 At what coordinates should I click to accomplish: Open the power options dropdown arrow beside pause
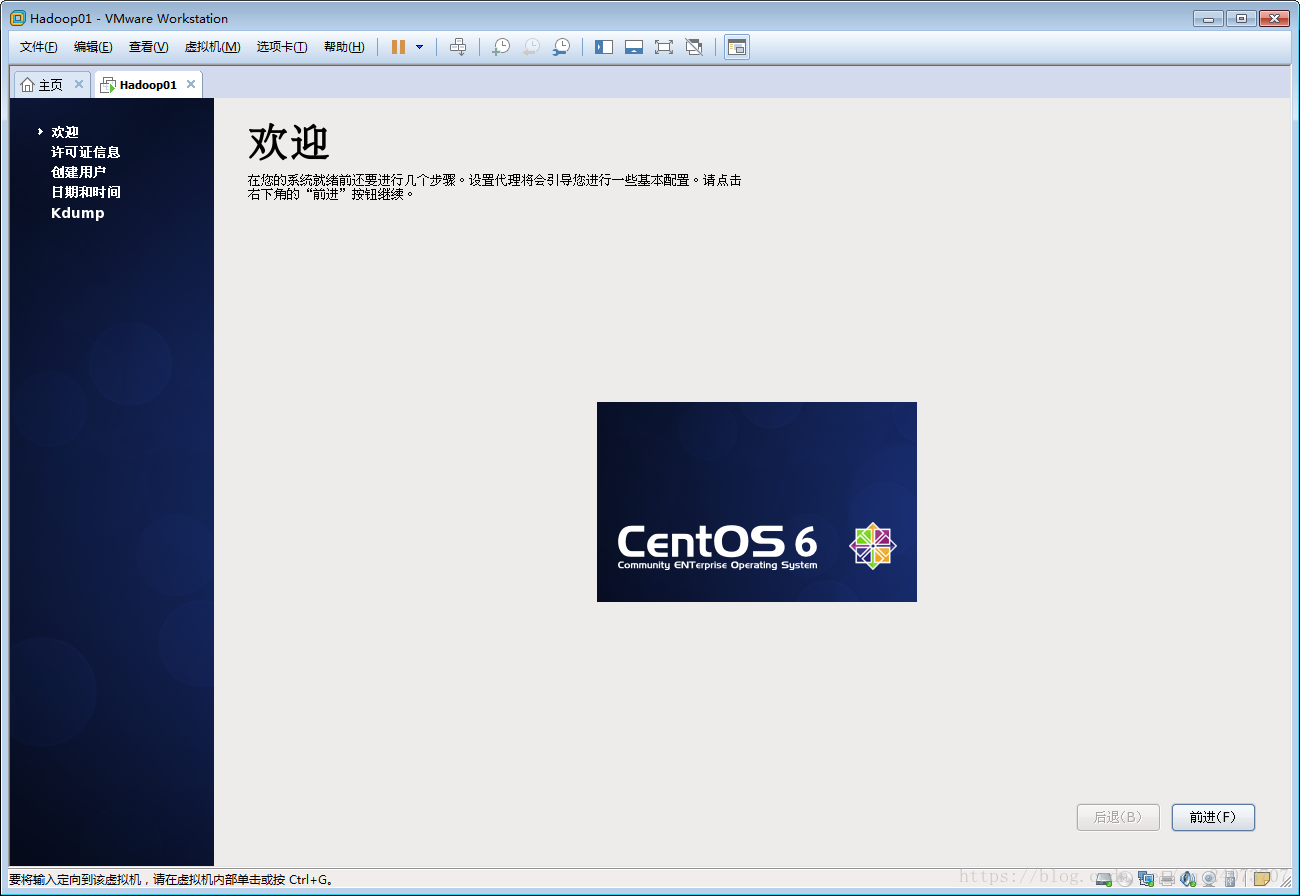coord(419,47)
